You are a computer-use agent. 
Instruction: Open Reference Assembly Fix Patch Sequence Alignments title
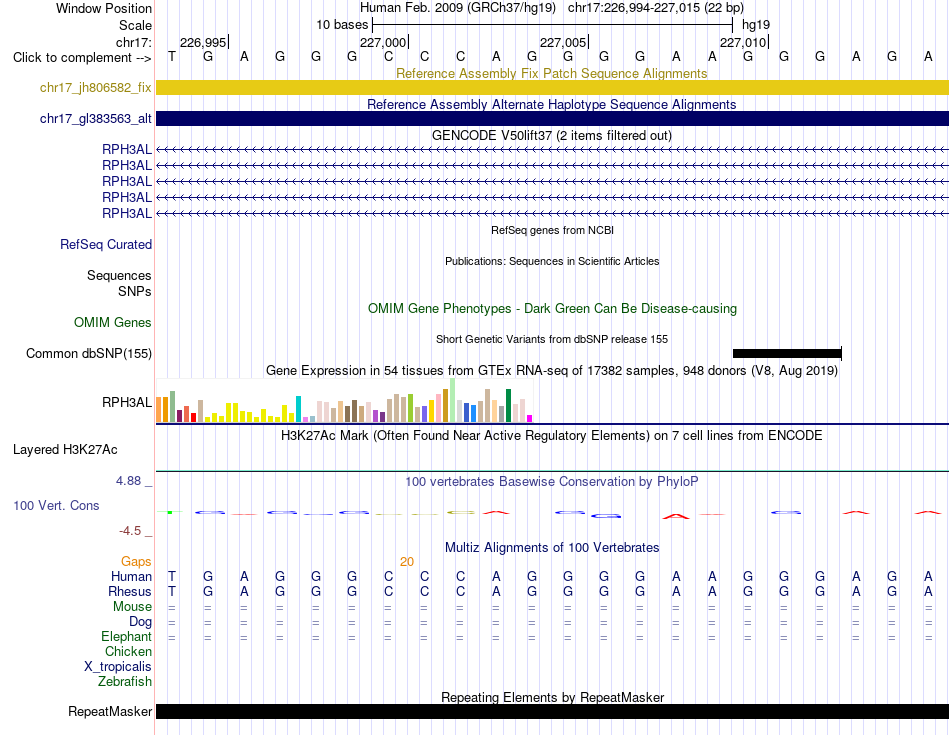pyautogui.click(x=551, y=73)
